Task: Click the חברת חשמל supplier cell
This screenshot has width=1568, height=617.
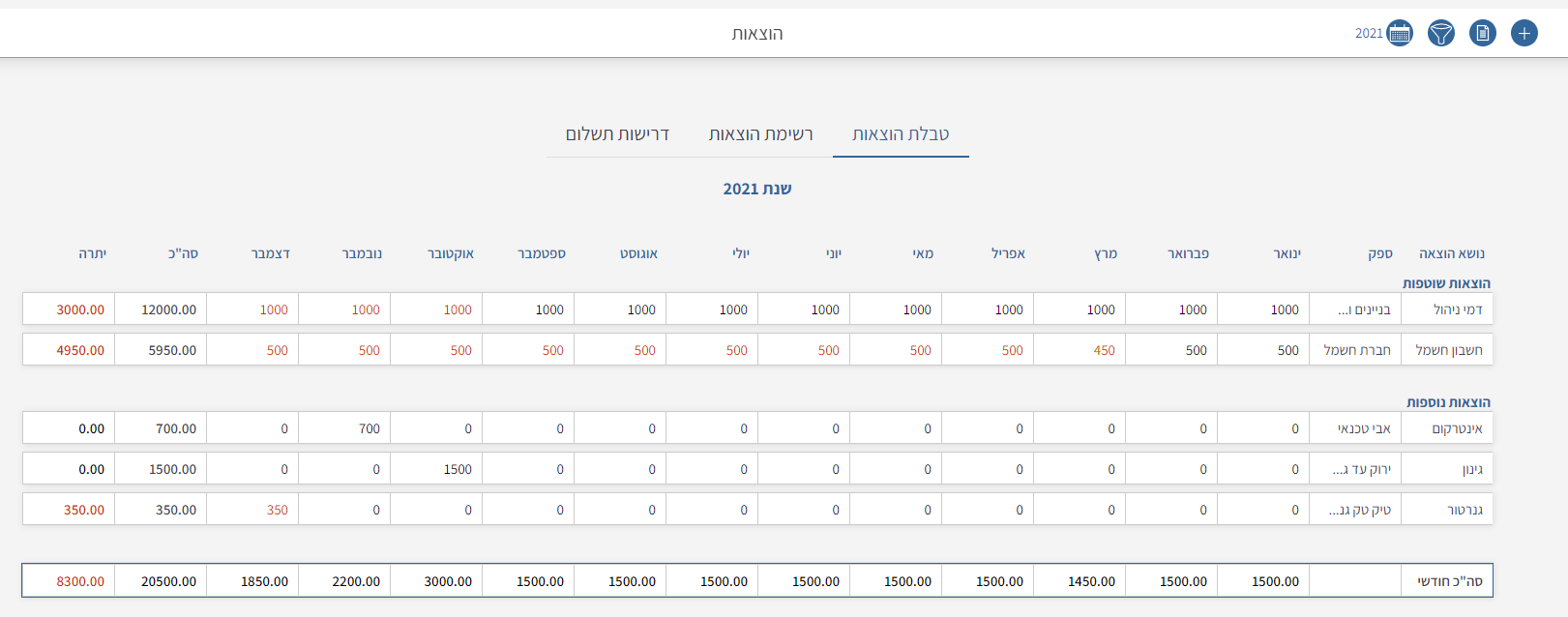Action: pyautogui.click(x=1356, y=350)
